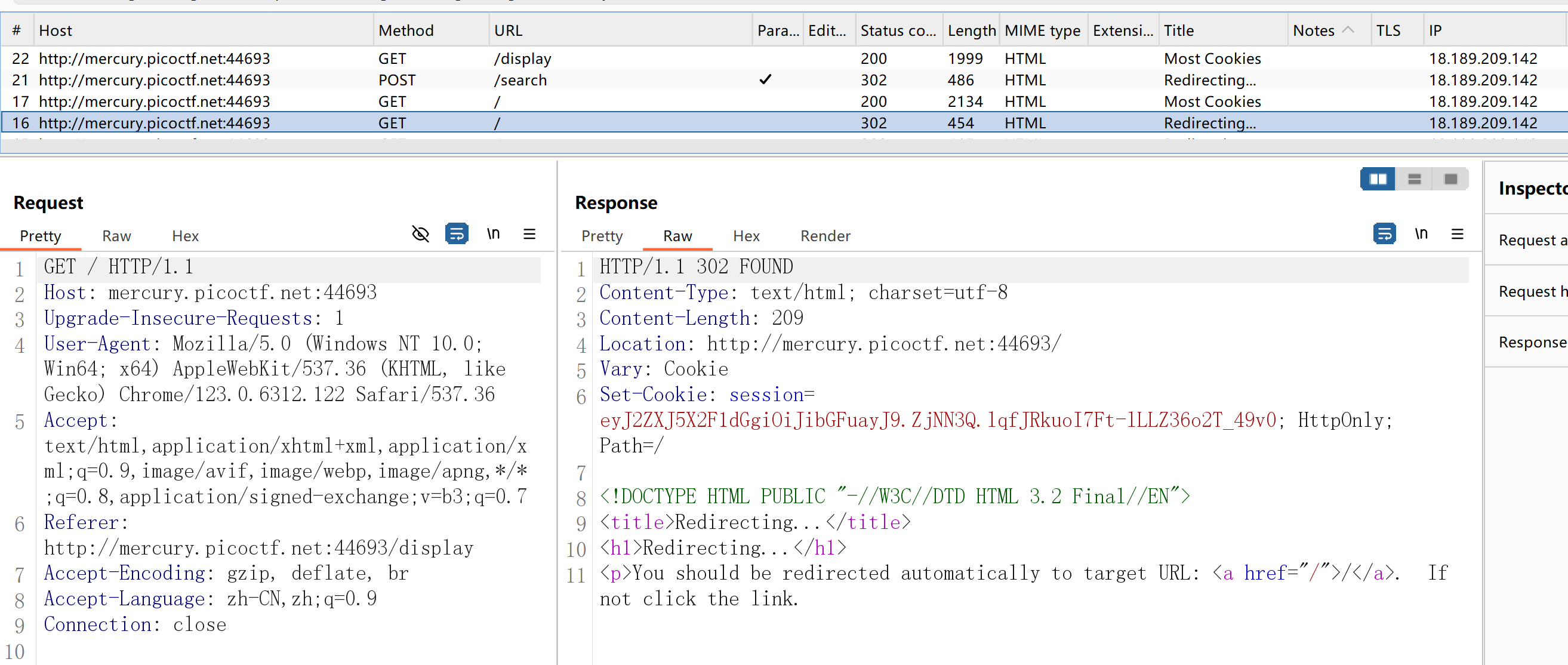
Task: Select history row 21 POST /search
Action: coord(784,80)
